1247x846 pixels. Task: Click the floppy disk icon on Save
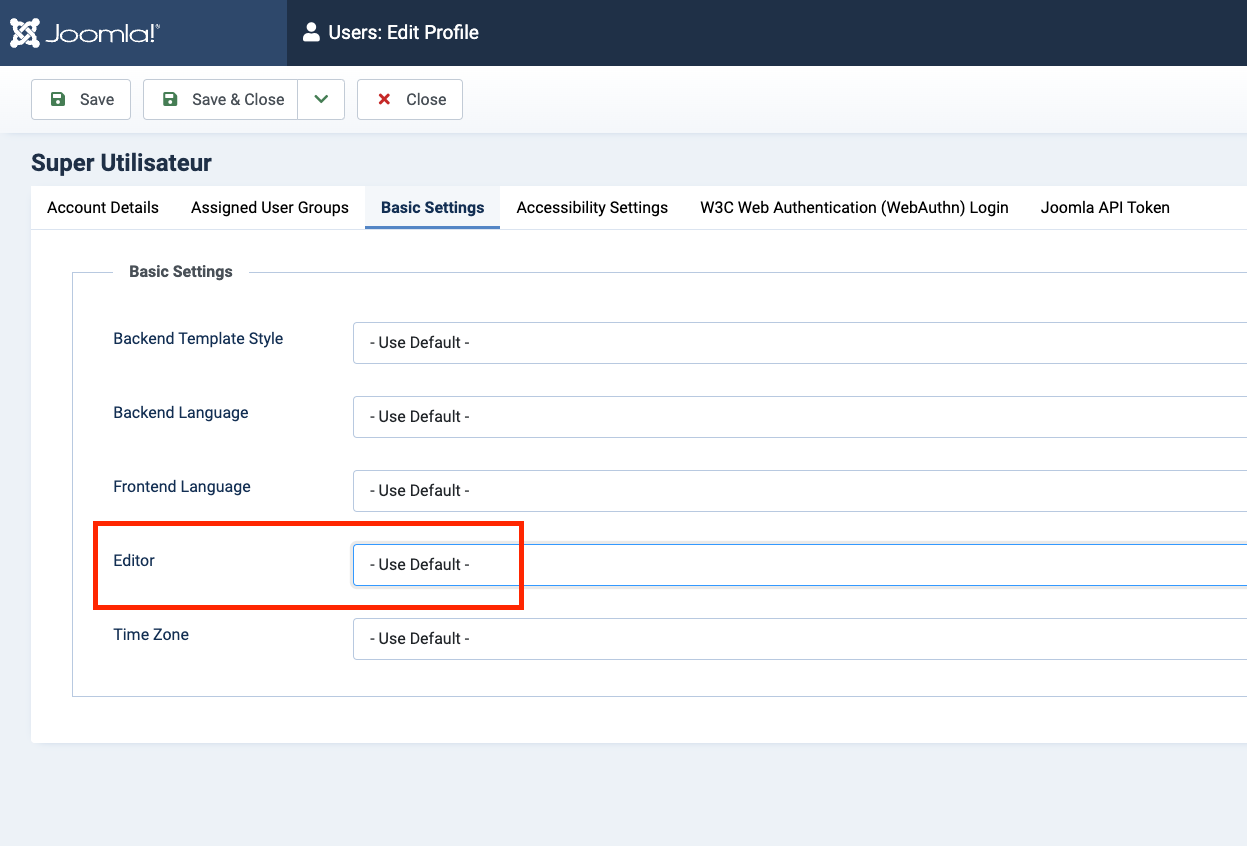[58, 99]
